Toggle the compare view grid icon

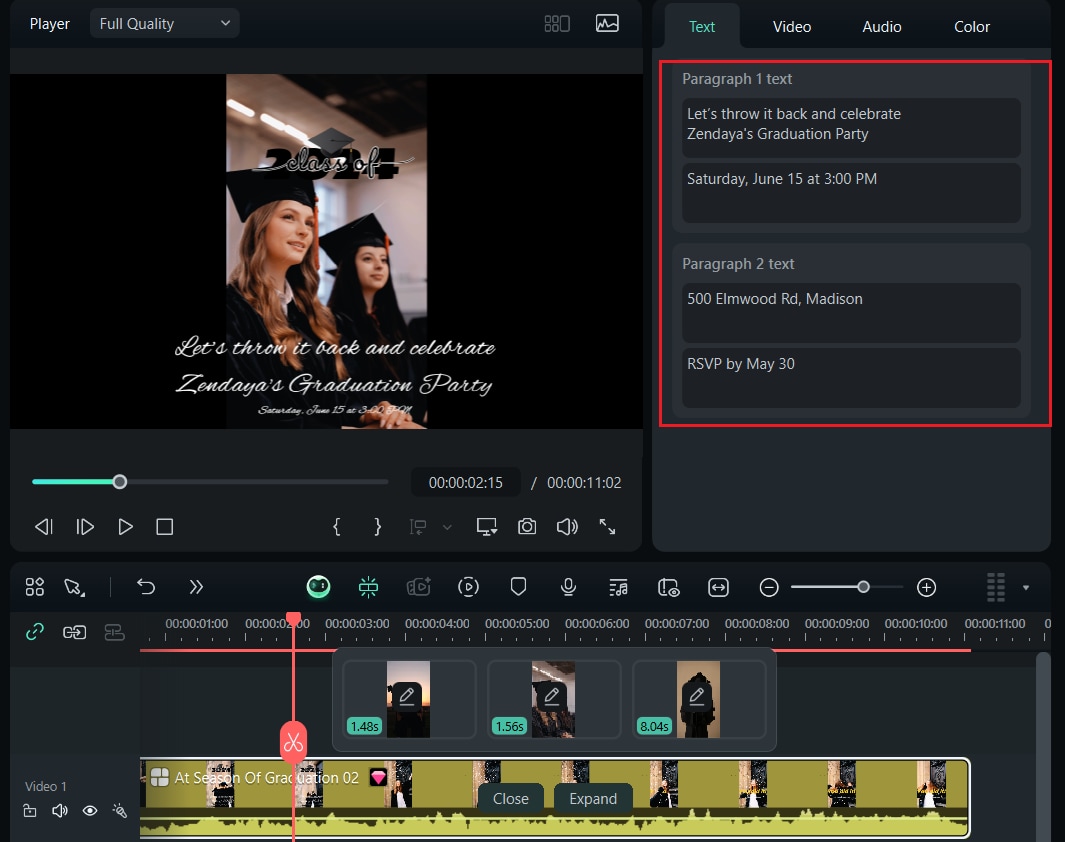coord(557,24)
